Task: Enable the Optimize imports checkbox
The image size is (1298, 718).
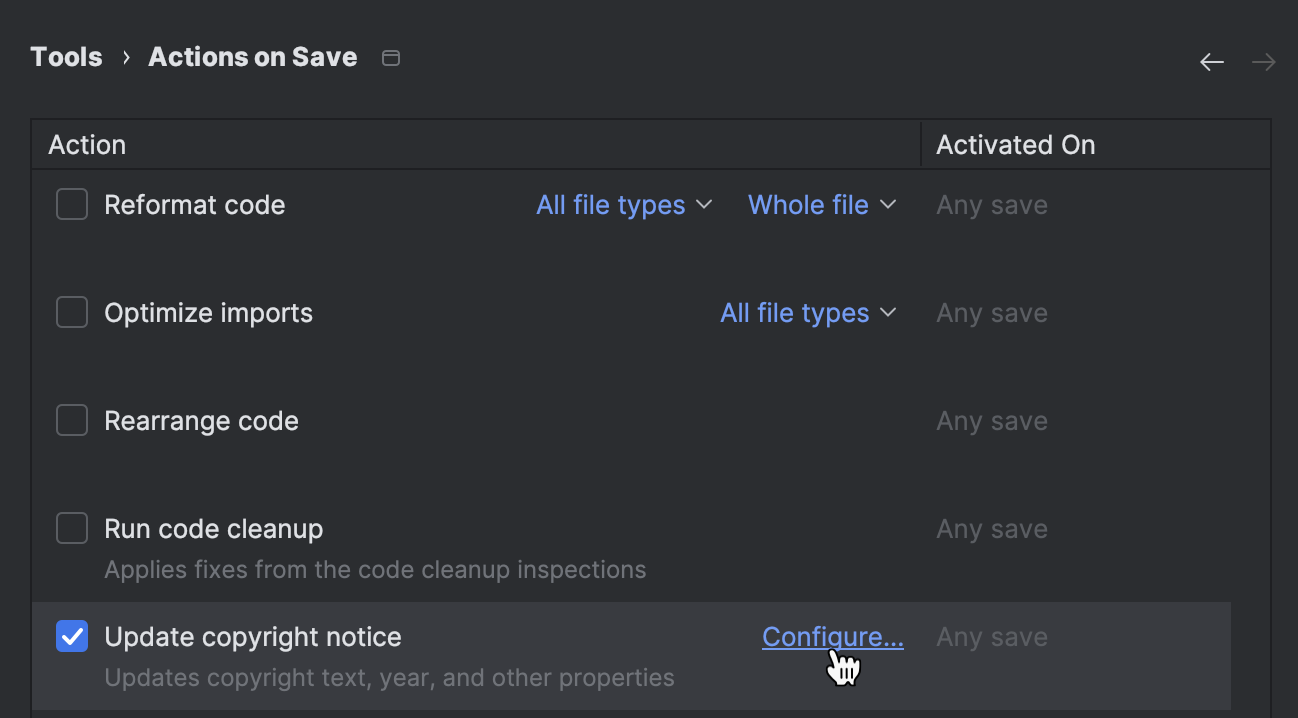Action: click(71, 311)
